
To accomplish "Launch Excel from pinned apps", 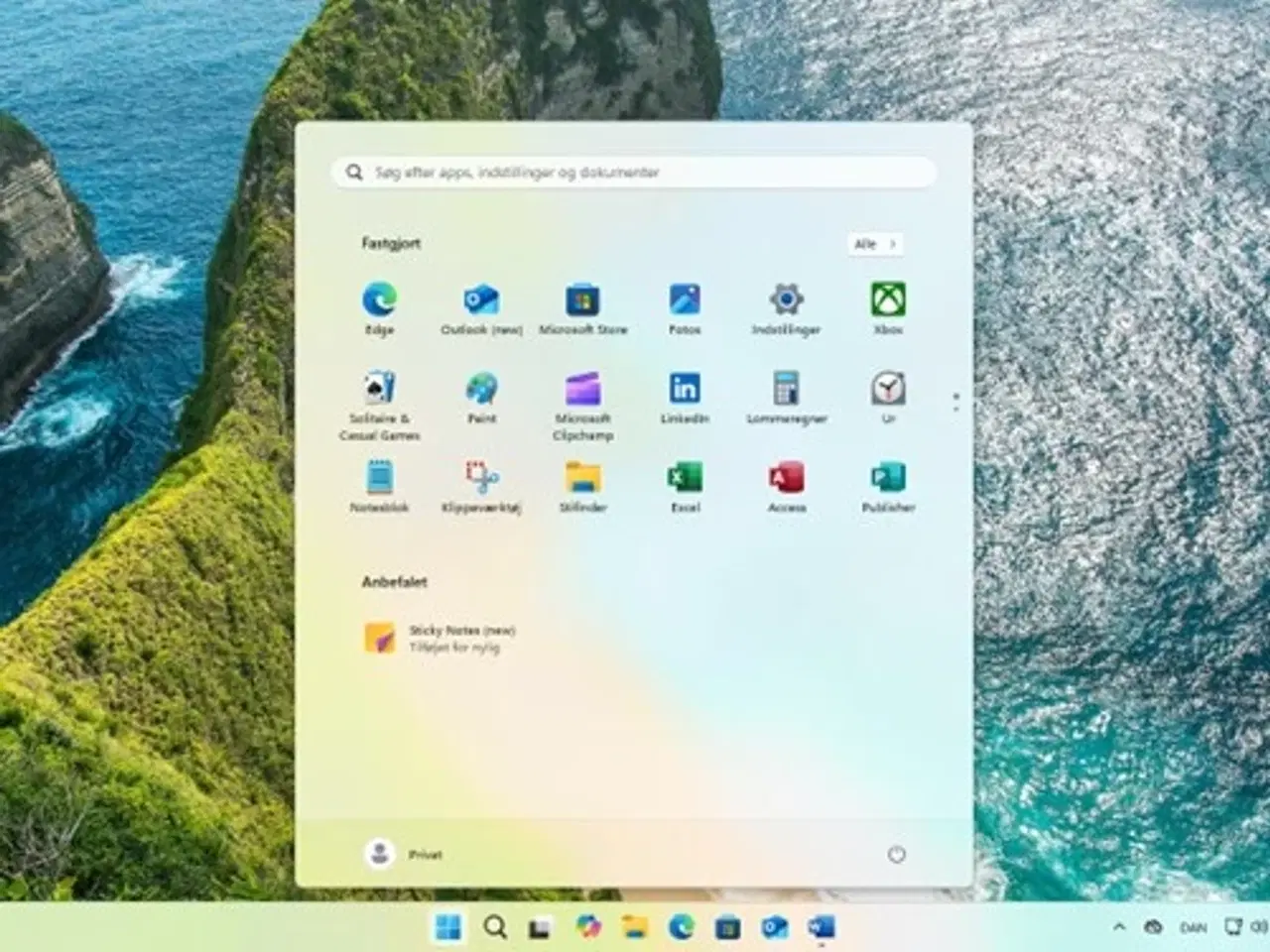I will pyautogui.click(x=685, y=486).
